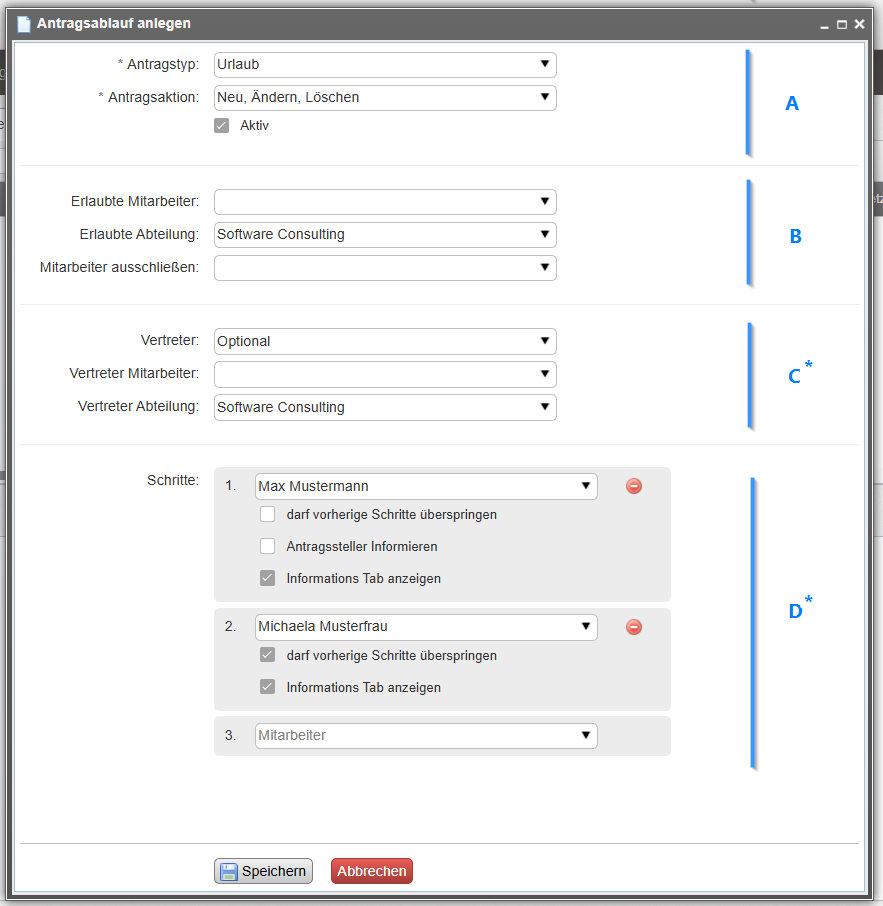Click the Abbrechen button
Viewport: 883px width, 906px height.
[x=371, y=871]
